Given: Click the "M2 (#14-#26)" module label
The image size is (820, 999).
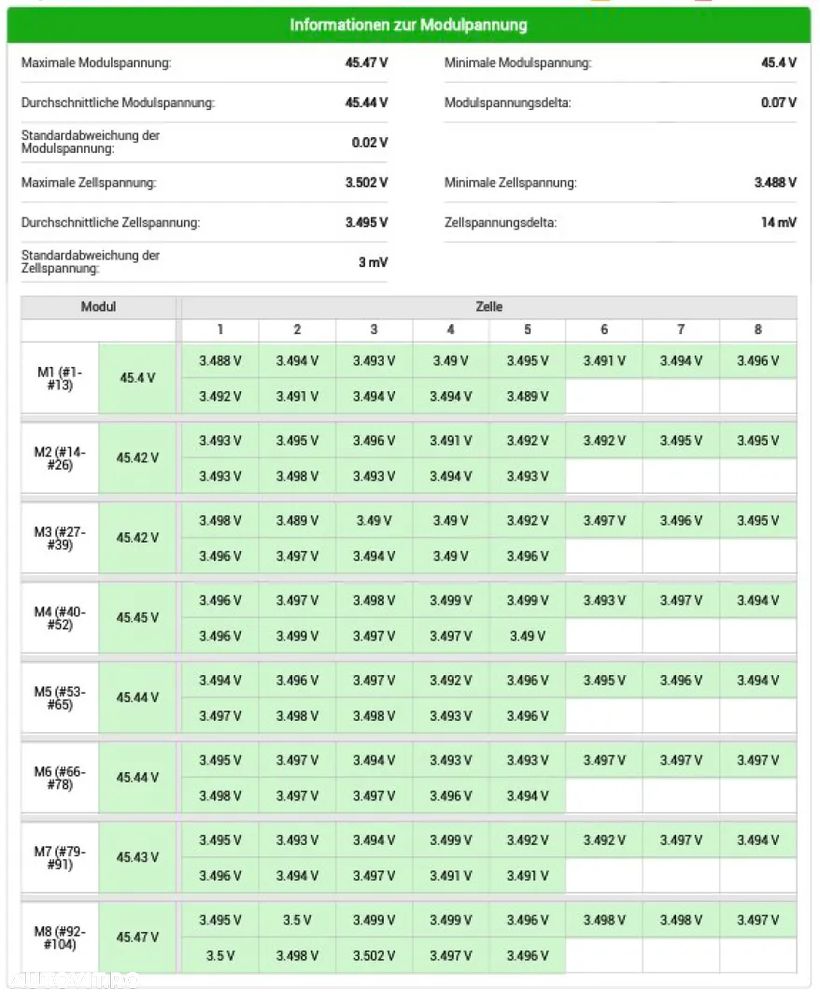Looking at the screenshot, I should [60, 458].
